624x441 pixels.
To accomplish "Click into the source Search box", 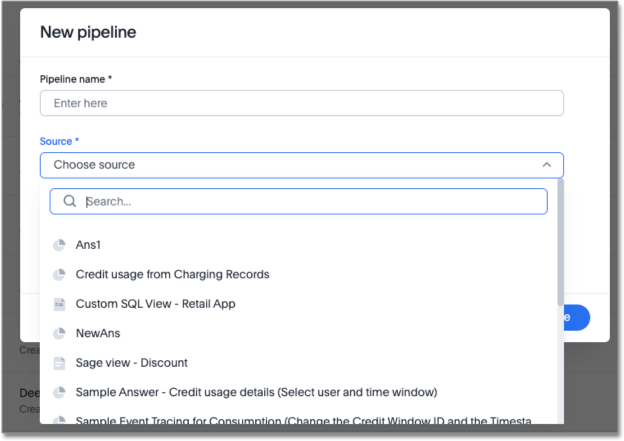I will (310, 201).
